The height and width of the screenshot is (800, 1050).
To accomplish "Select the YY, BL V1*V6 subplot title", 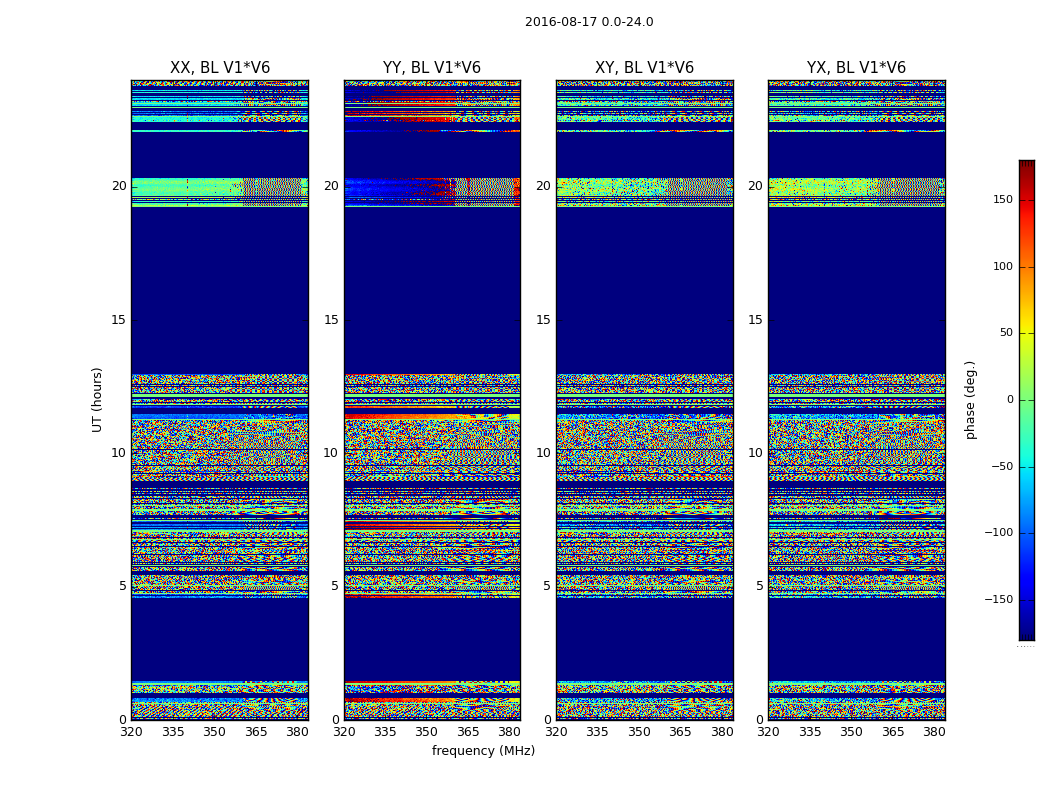I will [x=432, y=68].
